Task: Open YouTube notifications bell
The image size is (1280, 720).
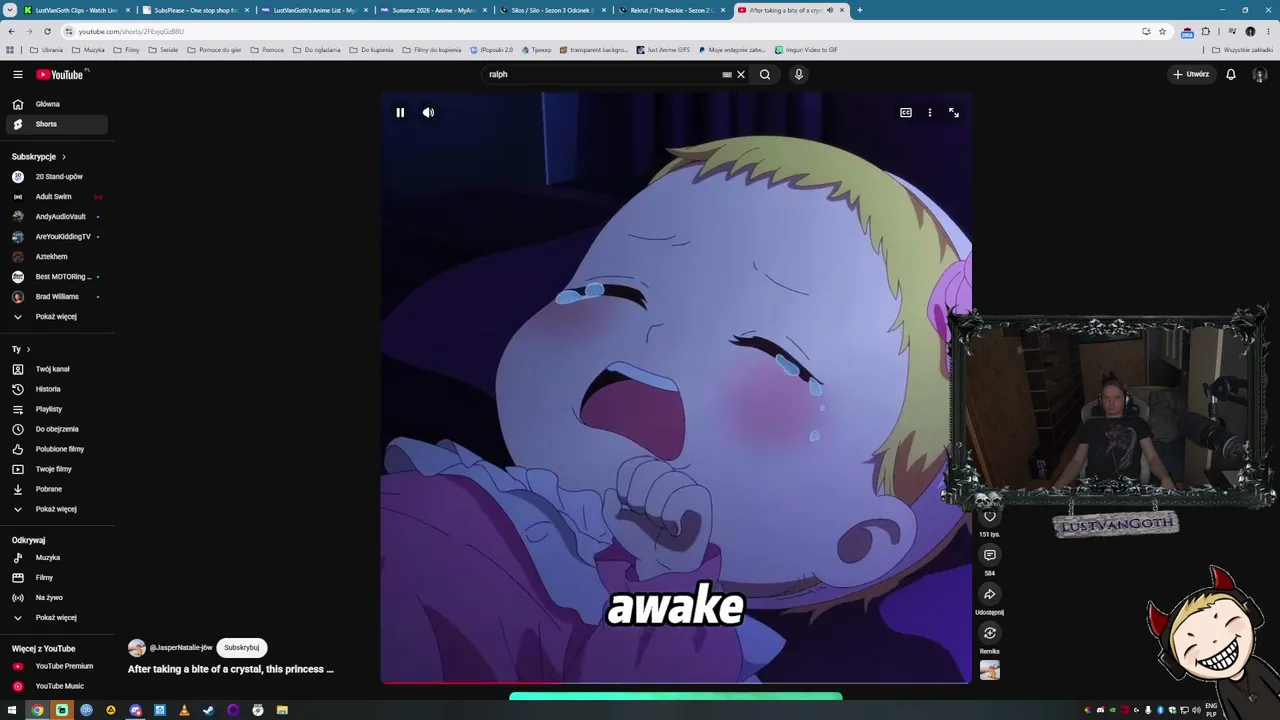Action: click(1231, 74)
